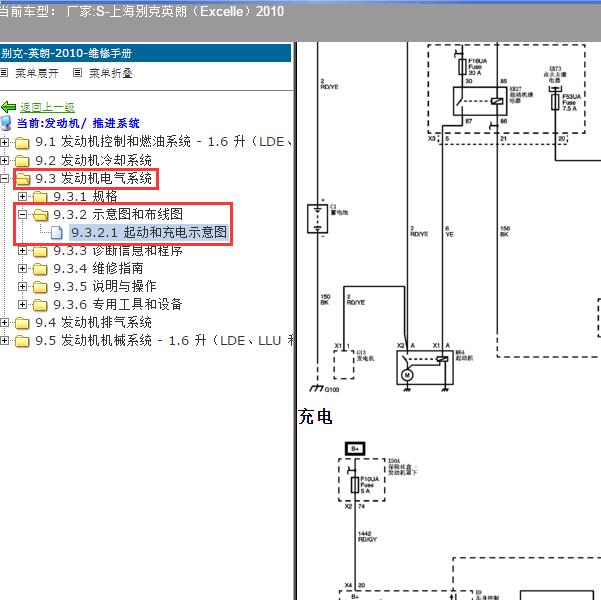
Task: Click open folder icon of 9.3.2 示意图和布线图
Action: point(41,215)
